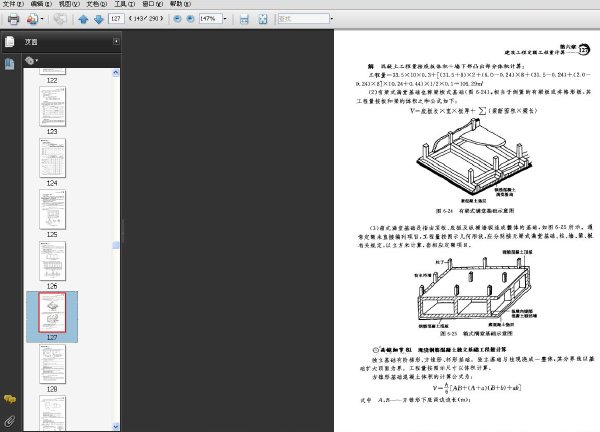Screen dimensions: 600x432
Task: Go to the previous page with the up arrow
Action: click(83, 19)
